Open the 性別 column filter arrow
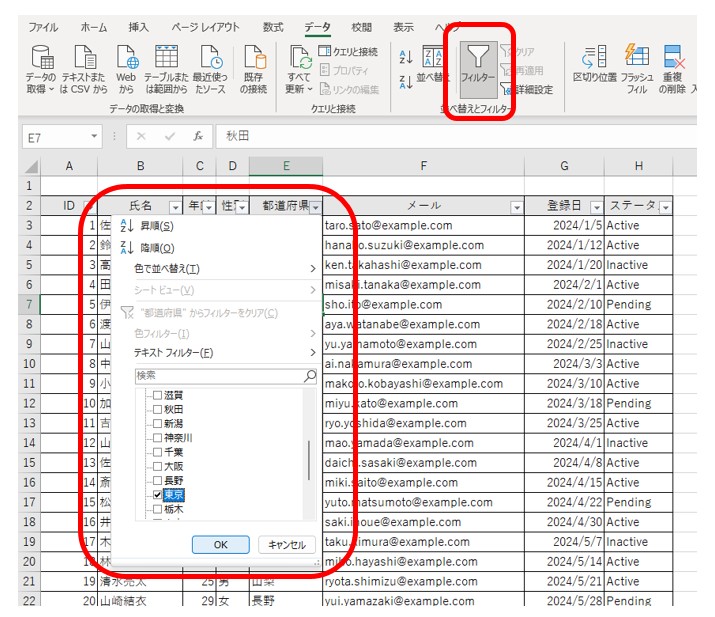The image size is (715, 617). pyautogui.click(x=242, y=207)
